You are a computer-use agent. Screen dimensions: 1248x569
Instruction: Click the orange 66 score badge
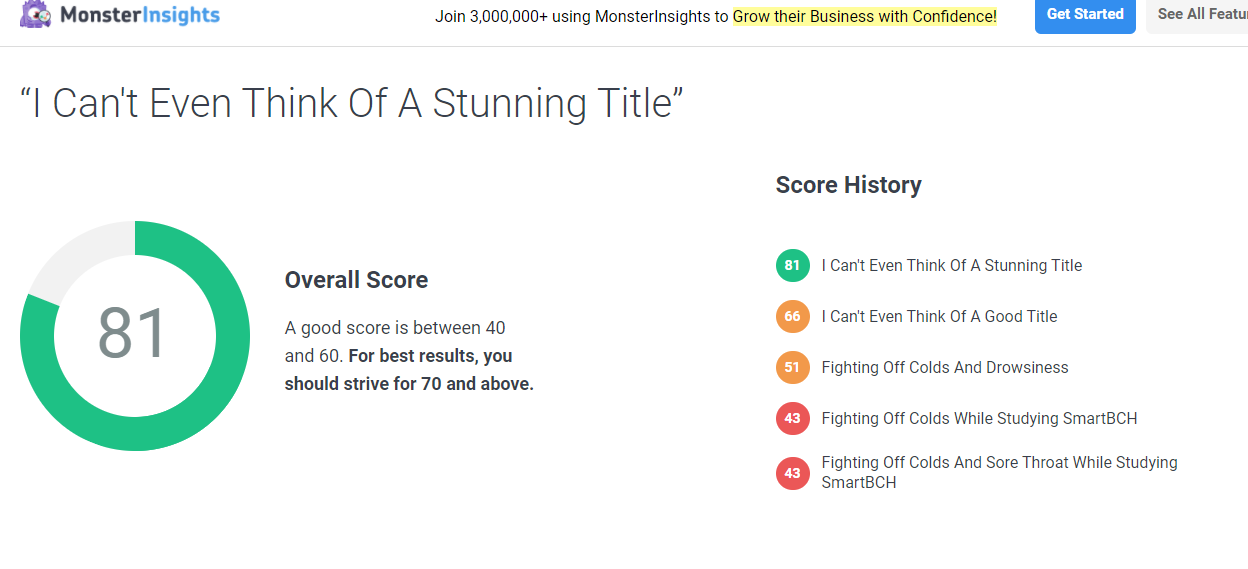[792, 316]
